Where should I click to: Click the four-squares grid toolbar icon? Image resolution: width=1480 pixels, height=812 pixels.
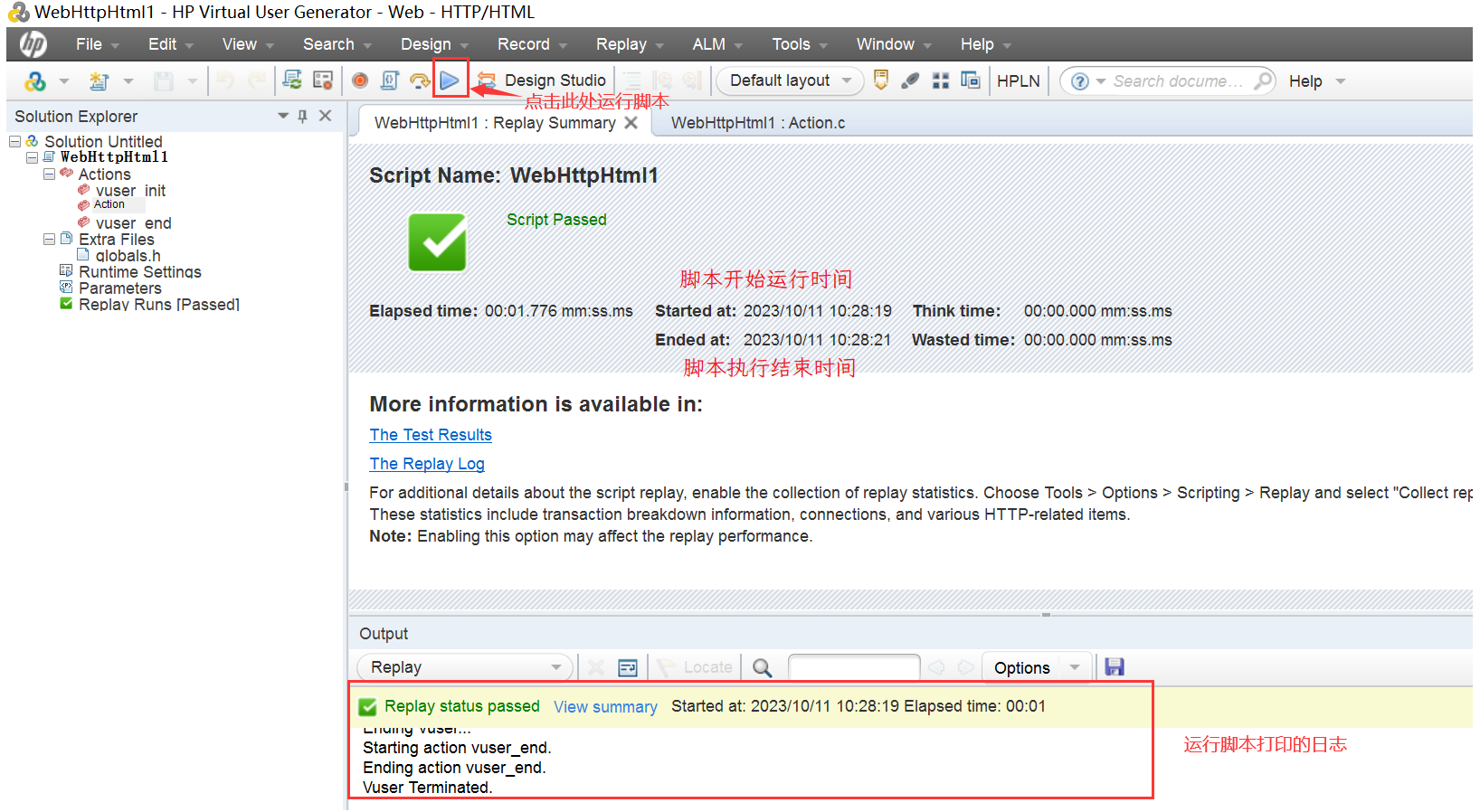(941, 80)
